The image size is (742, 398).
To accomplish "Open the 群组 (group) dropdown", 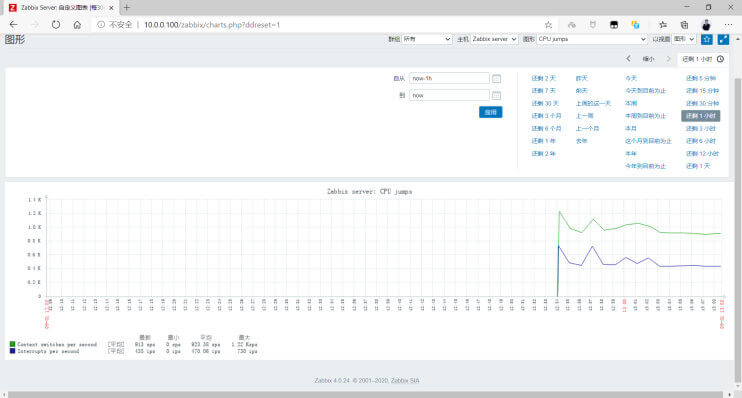I will [427, 39].
